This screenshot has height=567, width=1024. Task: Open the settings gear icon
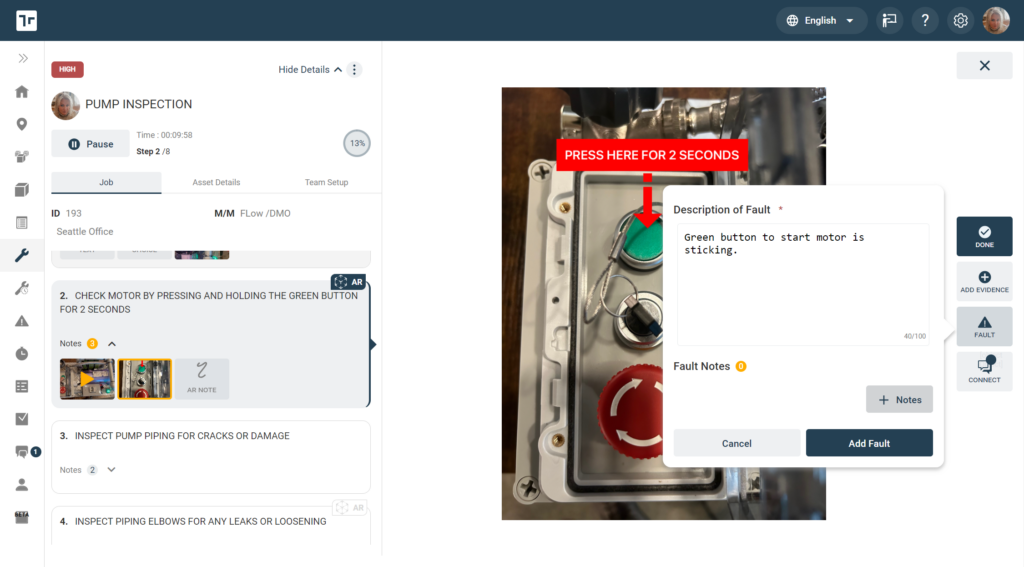click(x=960, y=20)
